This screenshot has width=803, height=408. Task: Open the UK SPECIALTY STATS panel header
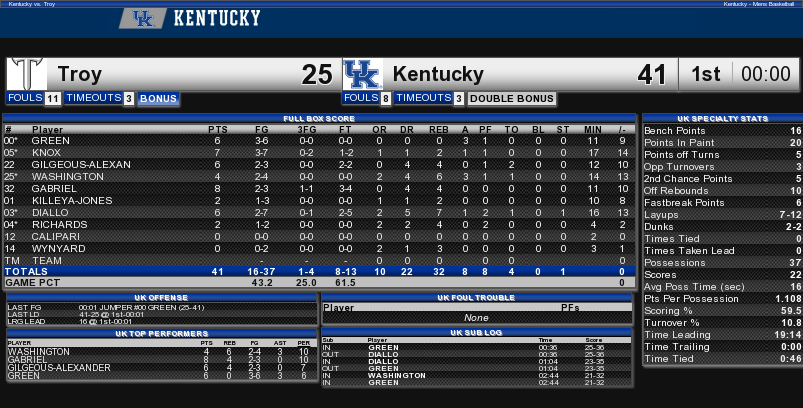[x=722, y=118]
